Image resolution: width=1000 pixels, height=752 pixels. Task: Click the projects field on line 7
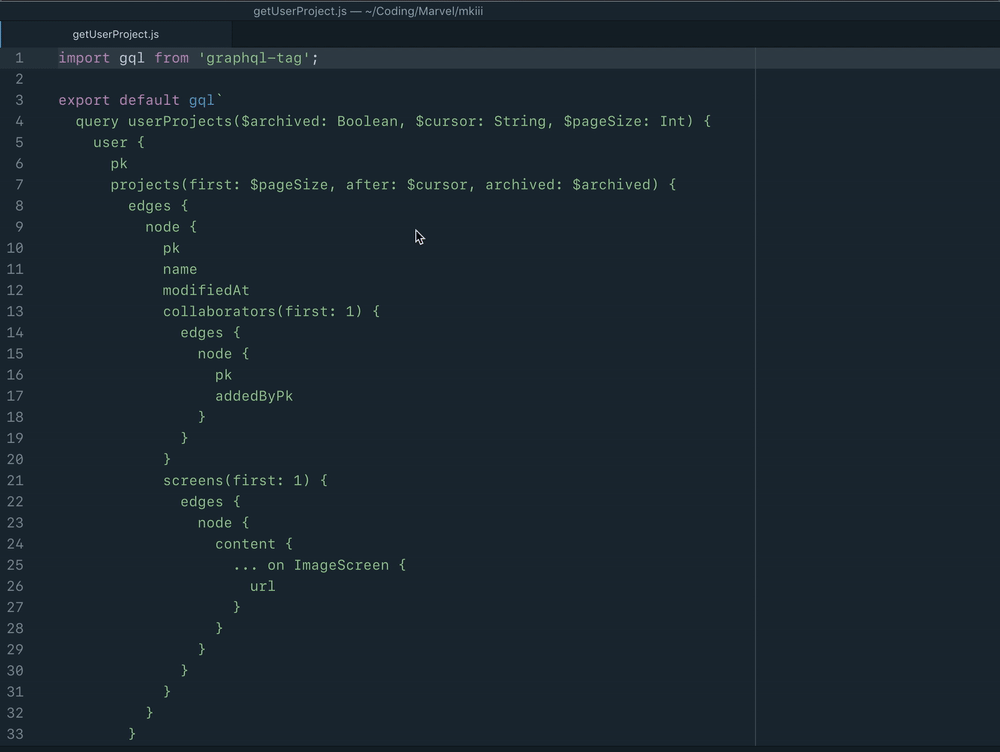145,184
